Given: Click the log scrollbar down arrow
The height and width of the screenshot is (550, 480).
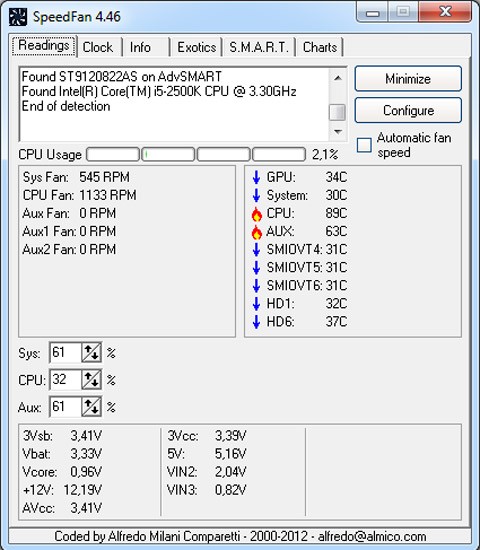Looking at the screenshot, I should click(338, 132).
